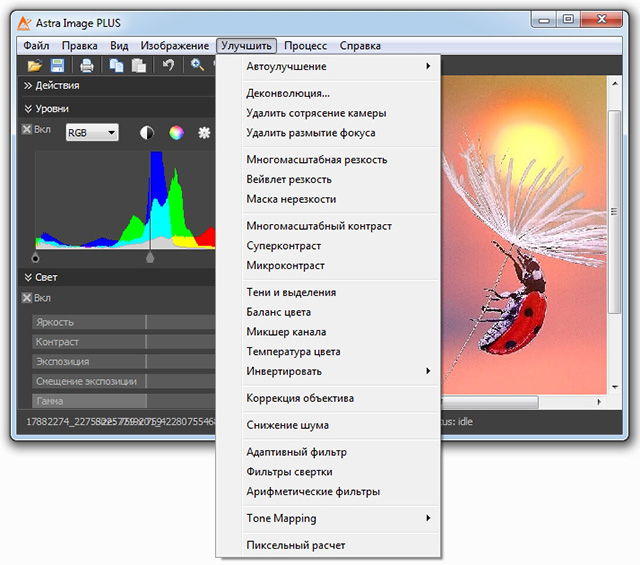Click the Paste clipboard icon
Screen dimensions: 640x565
[138, 66]
